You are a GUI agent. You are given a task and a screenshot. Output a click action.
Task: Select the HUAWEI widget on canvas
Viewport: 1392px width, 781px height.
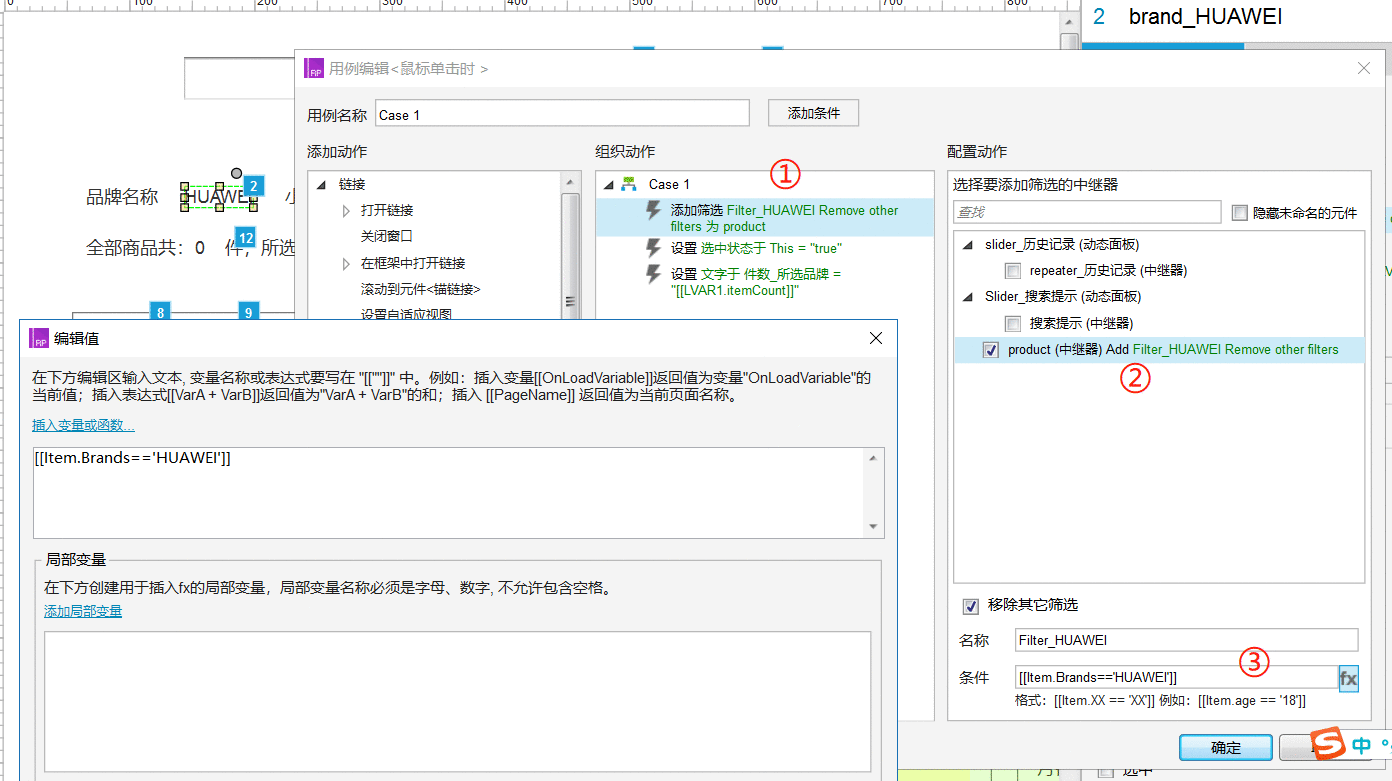pos(218,197)
